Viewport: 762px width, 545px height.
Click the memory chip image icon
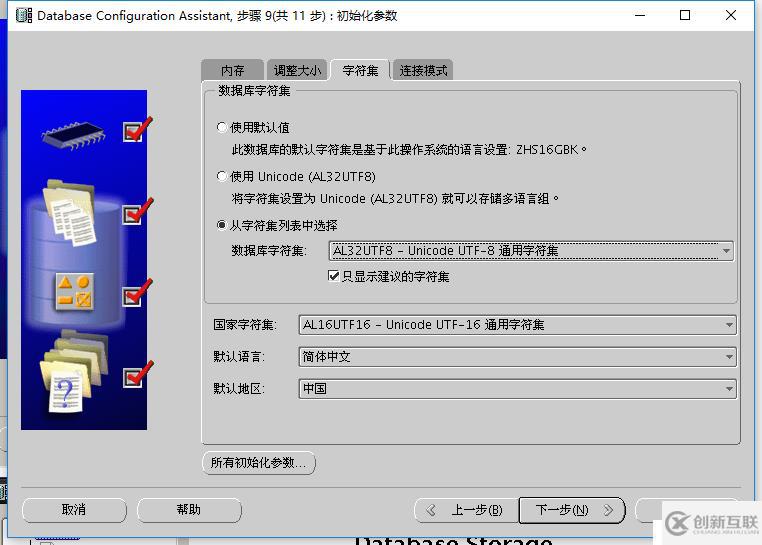point(73,135)
